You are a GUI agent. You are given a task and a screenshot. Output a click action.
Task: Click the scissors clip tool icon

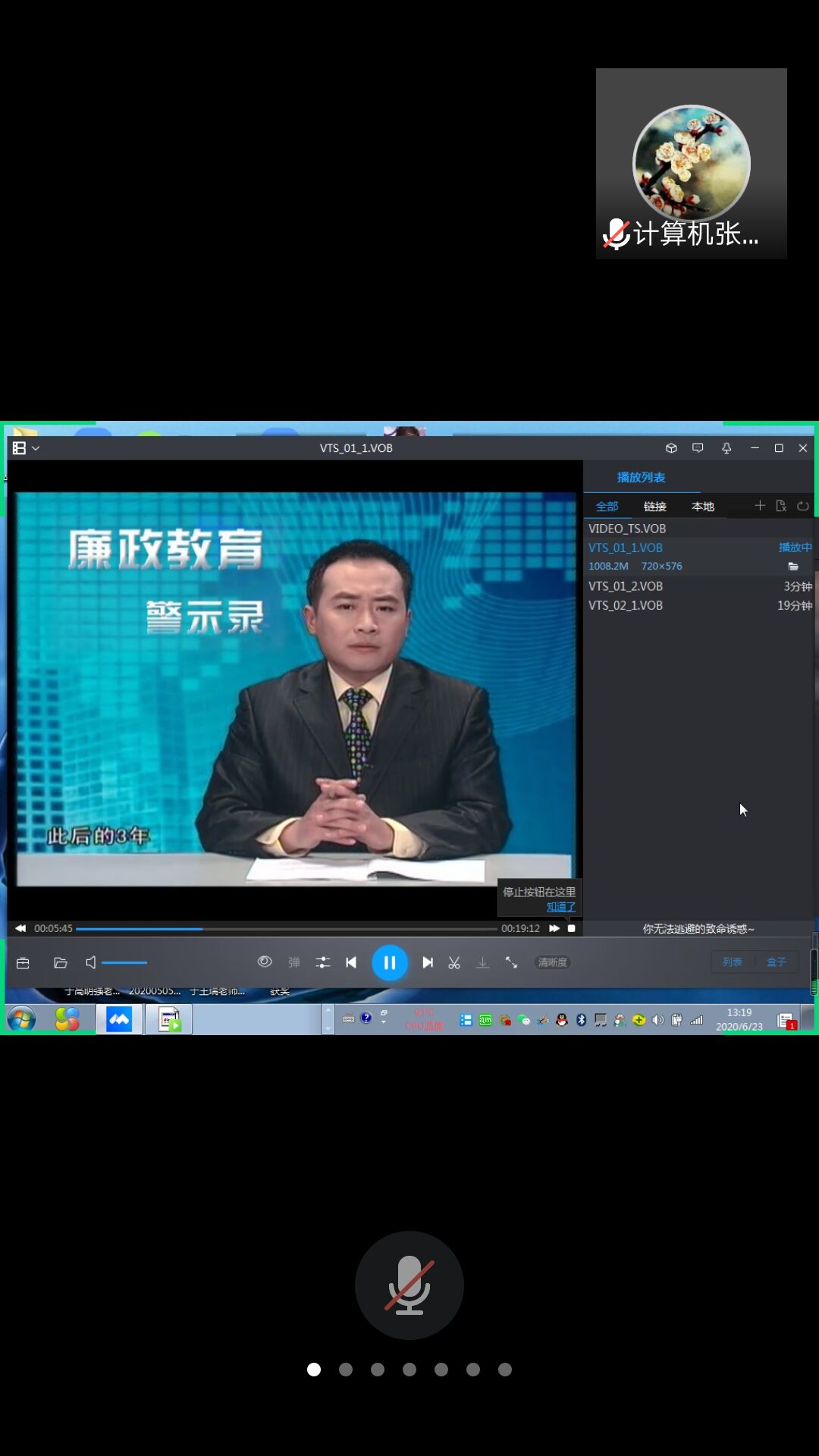(454, 962)
